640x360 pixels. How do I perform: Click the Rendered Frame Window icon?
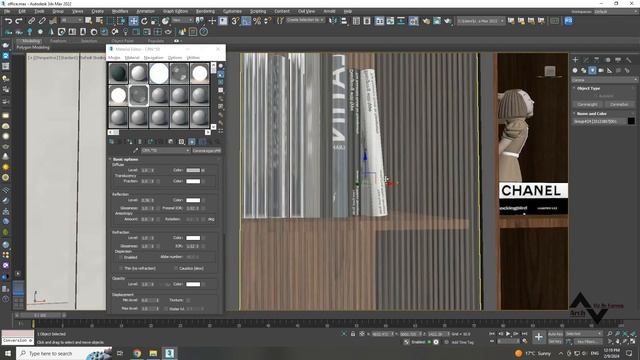pyautogui.click(x=437, y=21)
